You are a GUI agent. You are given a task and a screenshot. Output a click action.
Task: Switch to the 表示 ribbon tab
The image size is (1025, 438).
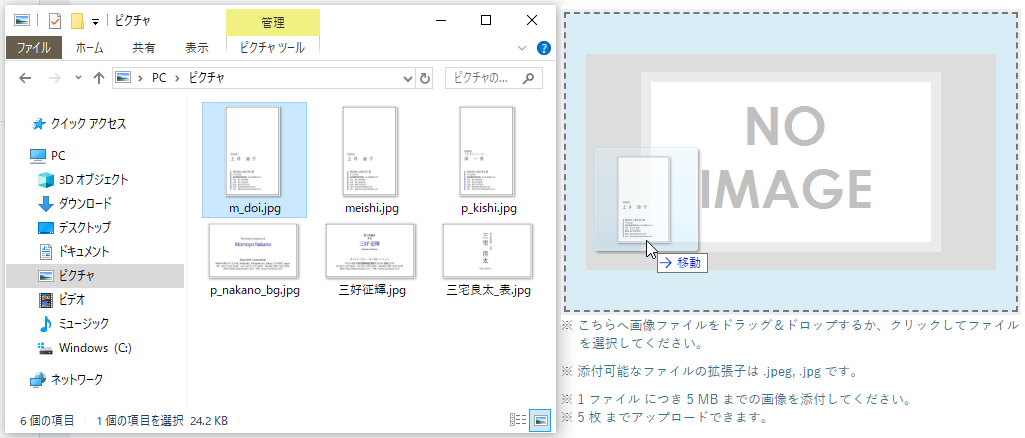pos(197,48)
